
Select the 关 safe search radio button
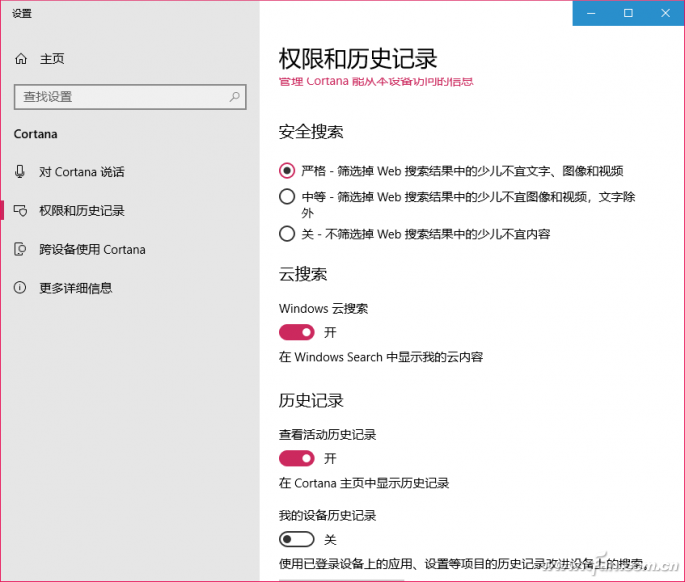287,234
